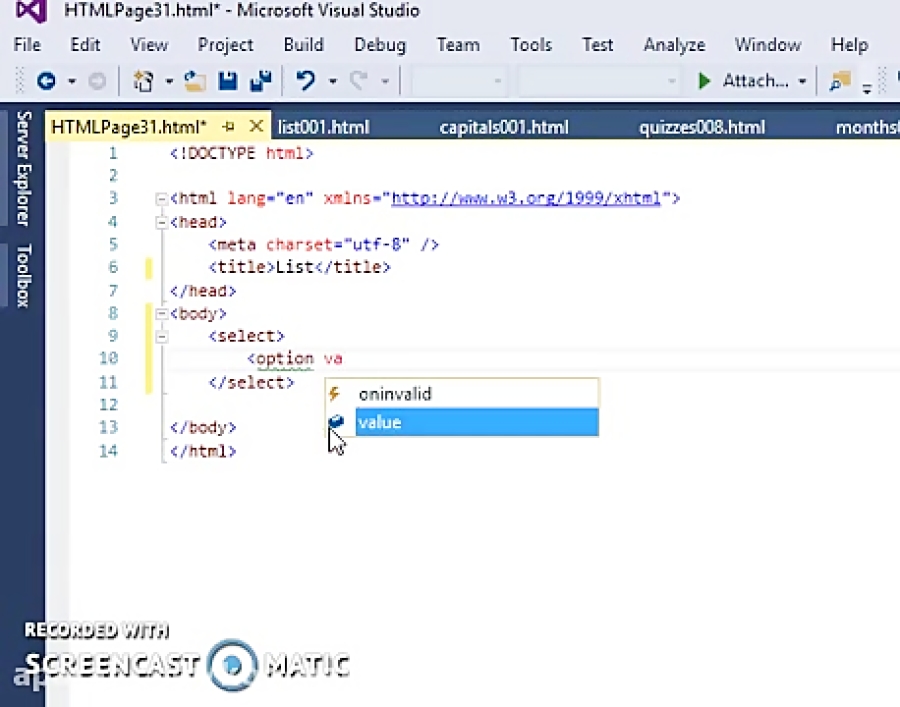The height and width of the screenshot is (707, 900).
Task: Click the Open File folder icon
Action: 195,81
